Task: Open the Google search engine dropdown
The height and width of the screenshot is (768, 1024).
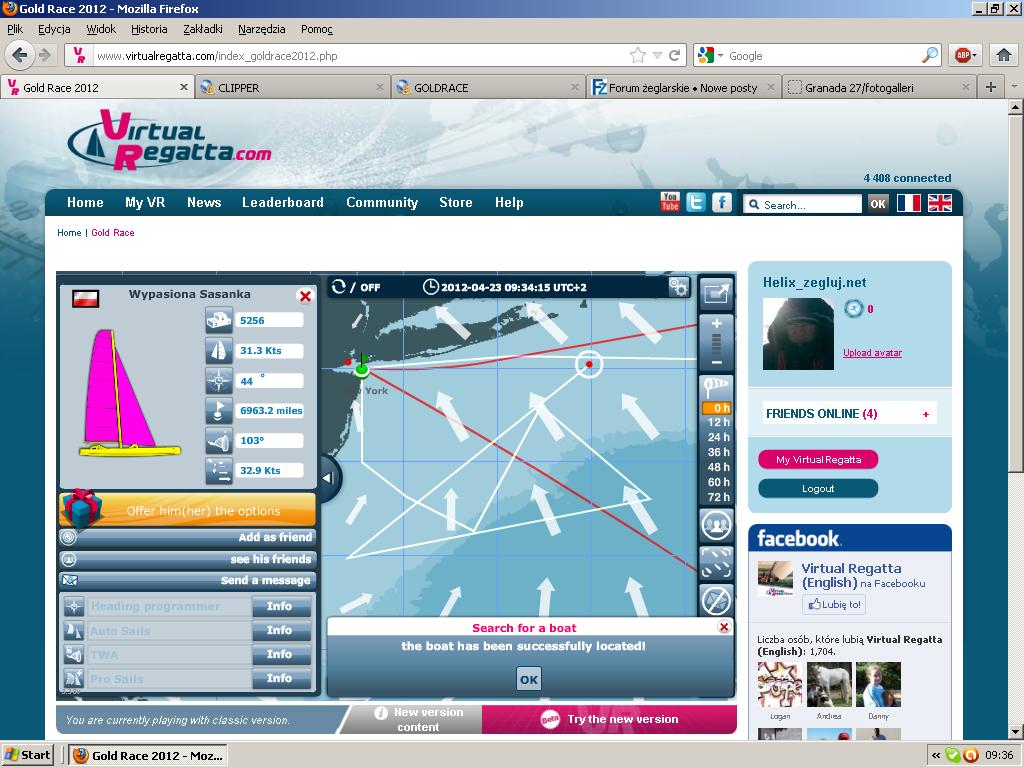Action: 711,56
